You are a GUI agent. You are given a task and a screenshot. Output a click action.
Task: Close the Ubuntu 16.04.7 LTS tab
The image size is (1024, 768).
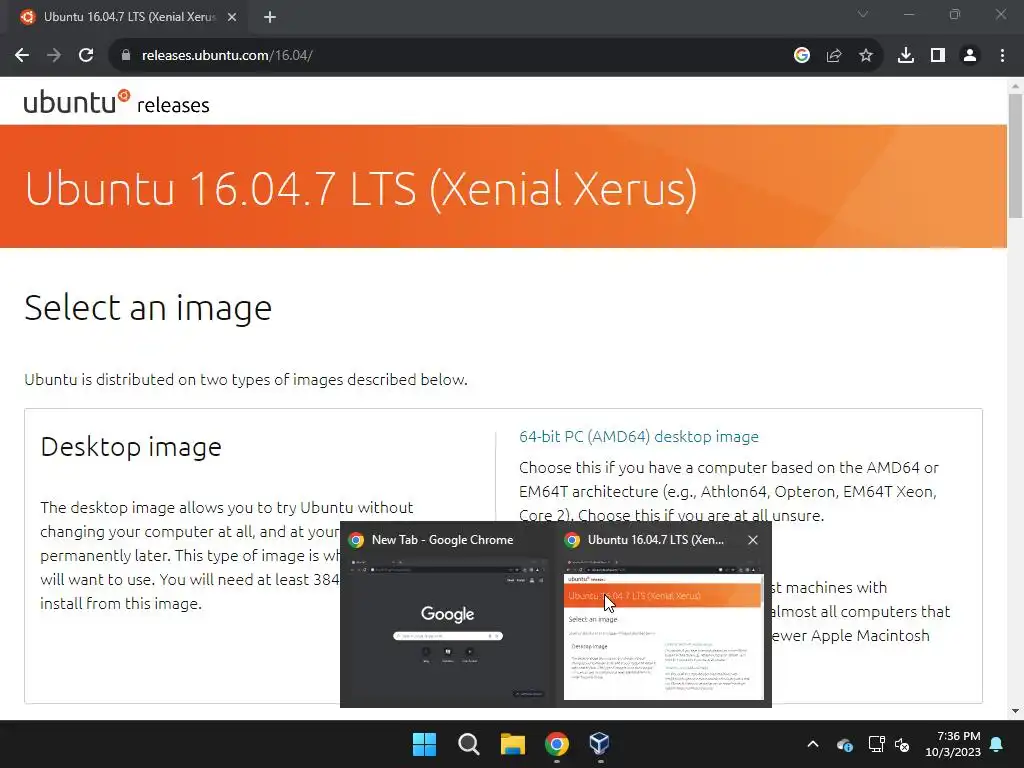click(232, 17)
